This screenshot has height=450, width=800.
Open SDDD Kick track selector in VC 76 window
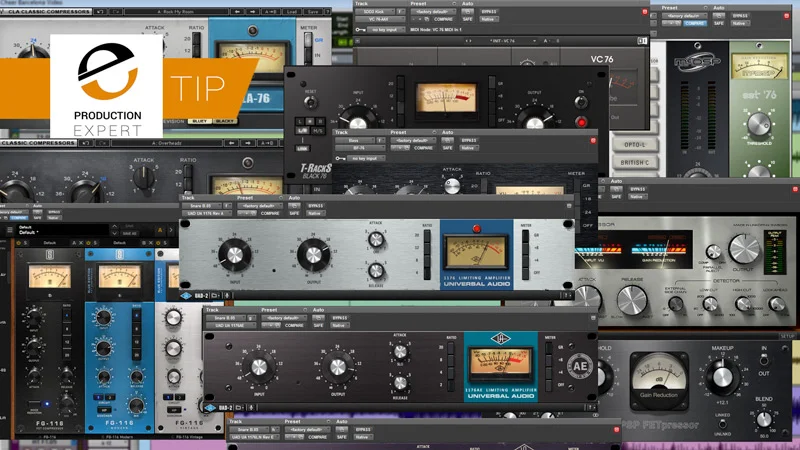[375, 11]
